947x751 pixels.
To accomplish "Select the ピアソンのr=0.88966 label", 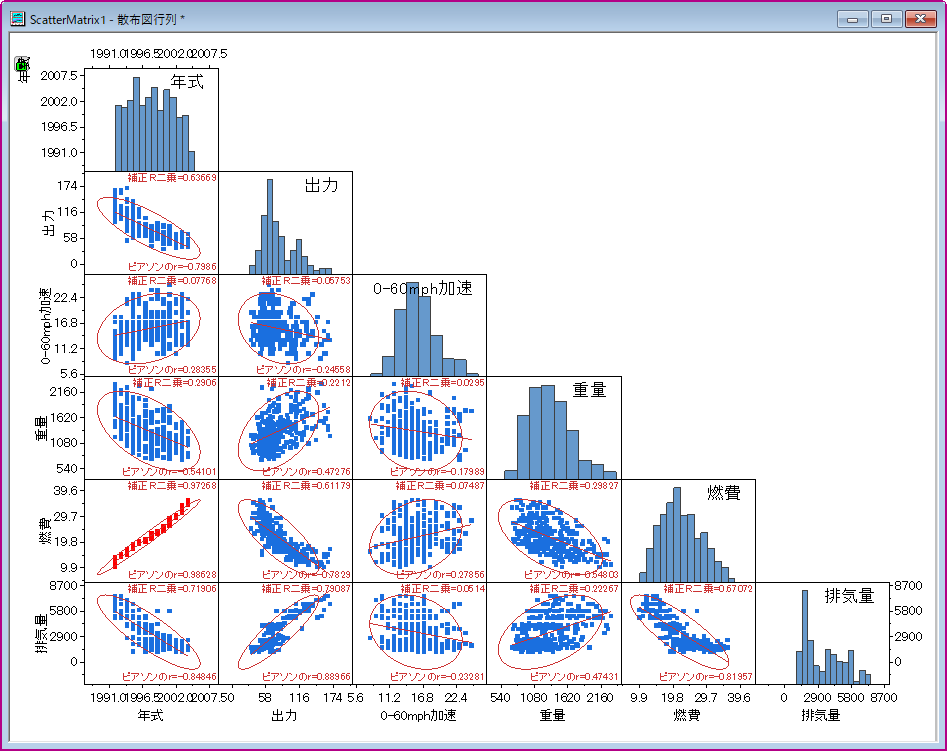I will pyautogui.click(x=306, y=676).
